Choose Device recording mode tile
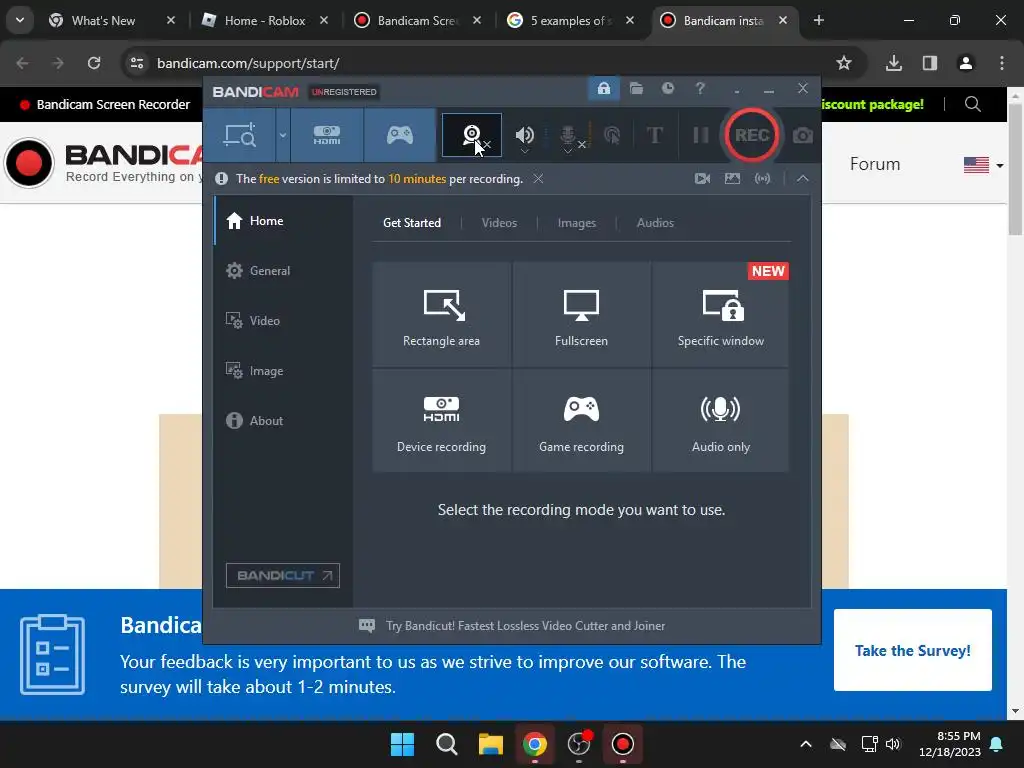The image size is (1024, 768). click(441, 421)
